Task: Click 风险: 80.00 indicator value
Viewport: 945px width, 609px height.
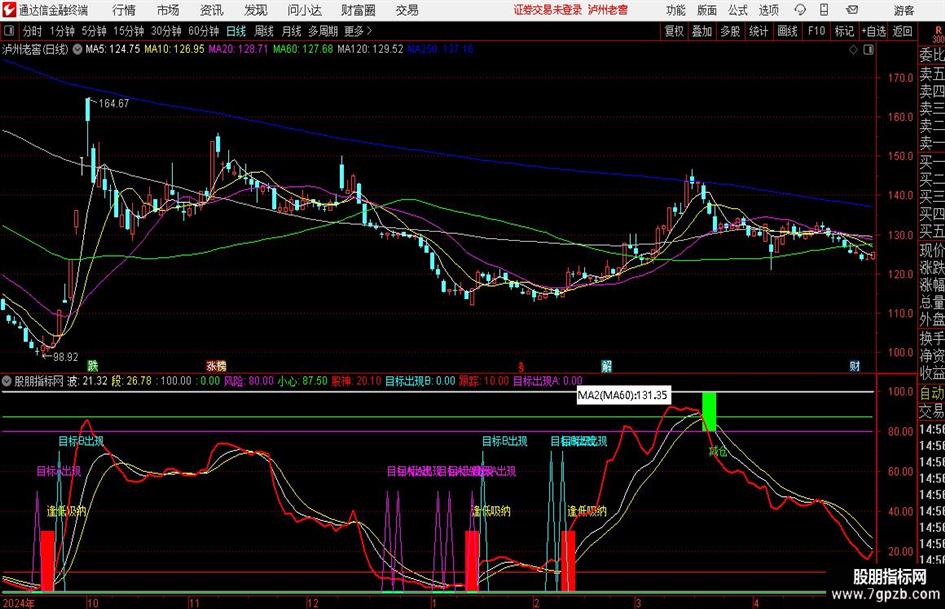Action: tap(249, 381)
